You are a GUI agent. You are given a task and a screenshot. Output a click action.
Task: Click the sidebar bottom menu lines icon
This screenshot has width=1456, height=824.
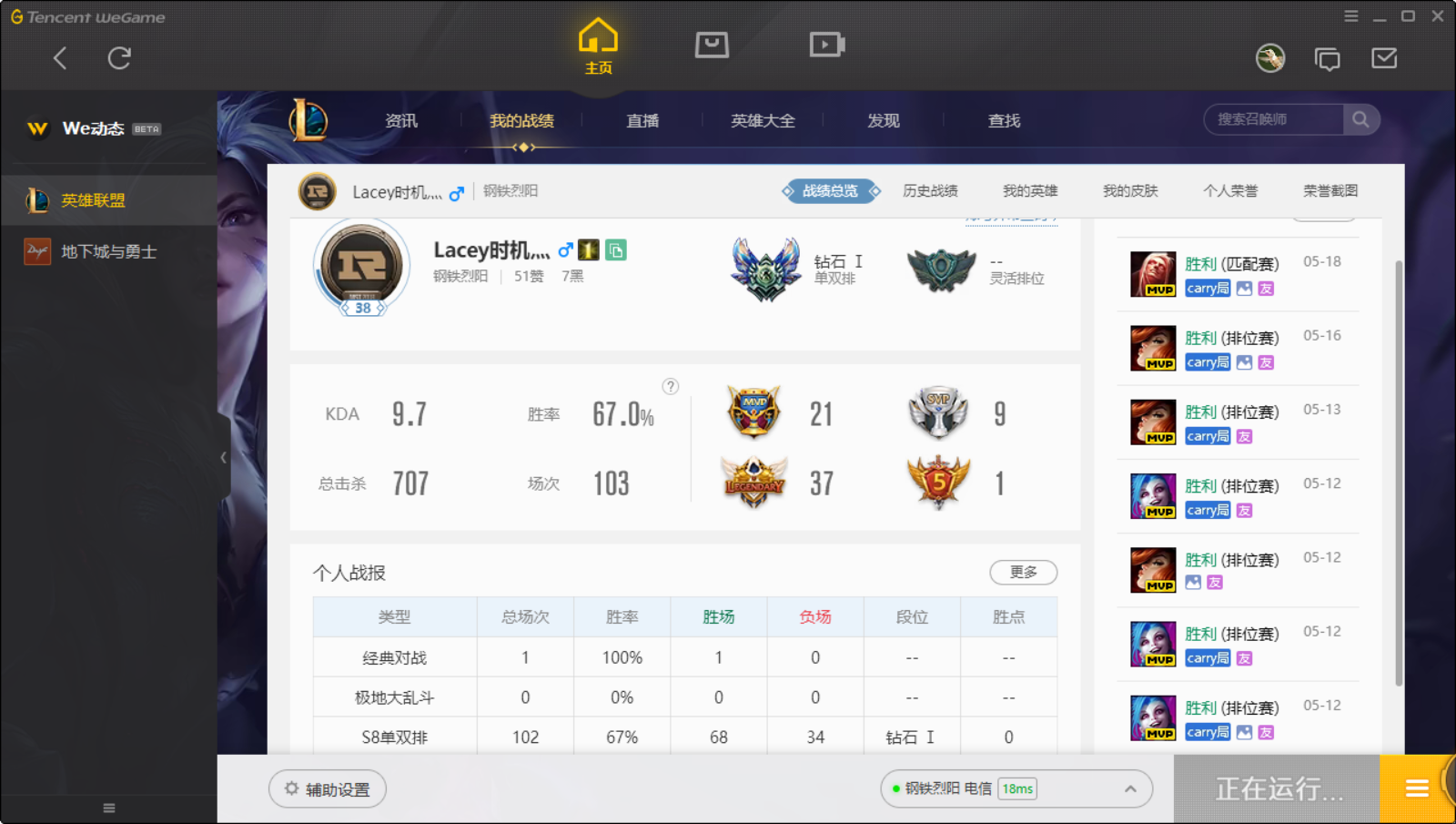coord(109,809)
